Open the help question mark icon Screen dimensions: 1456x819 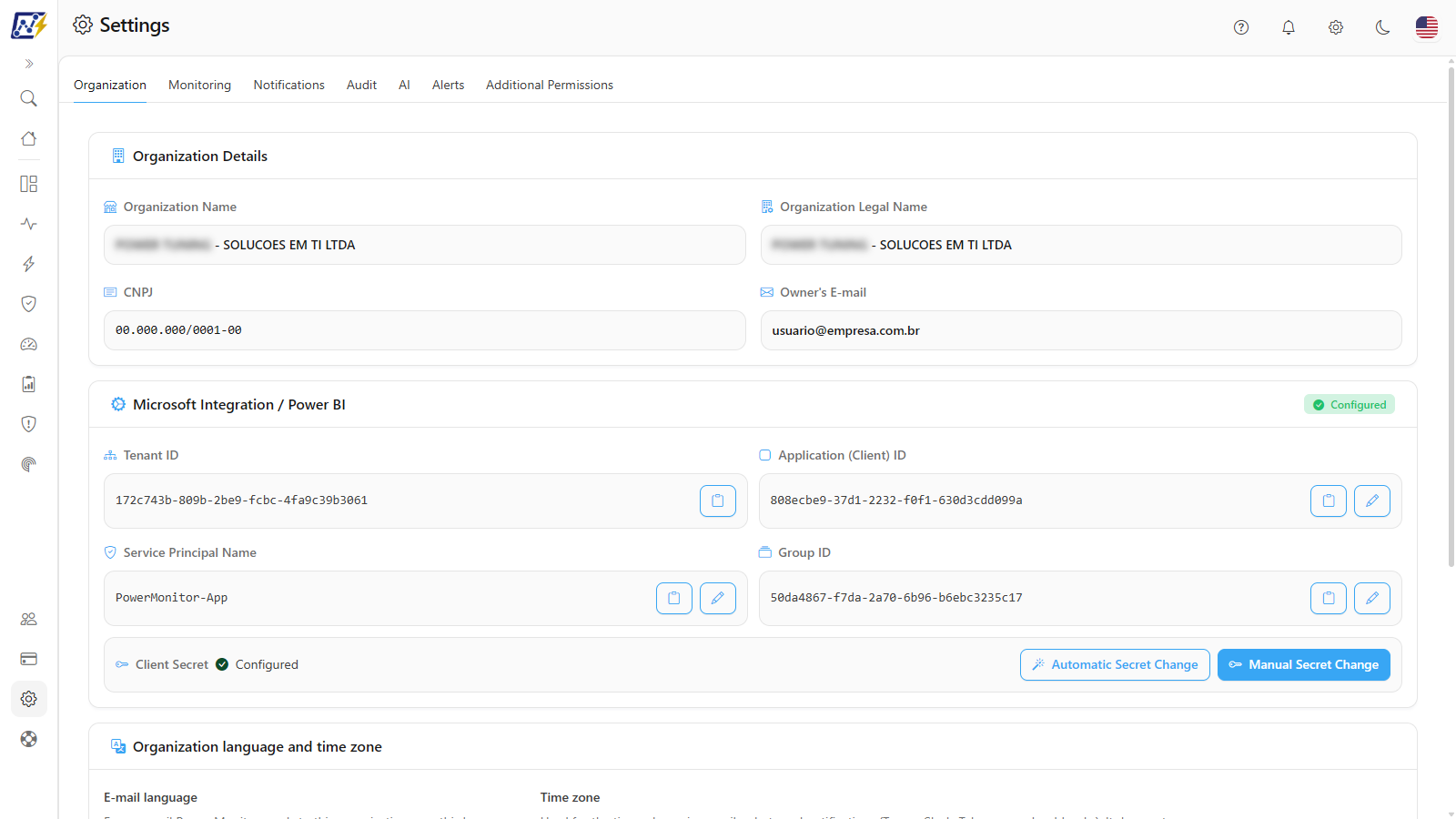tap(1241, 27)
